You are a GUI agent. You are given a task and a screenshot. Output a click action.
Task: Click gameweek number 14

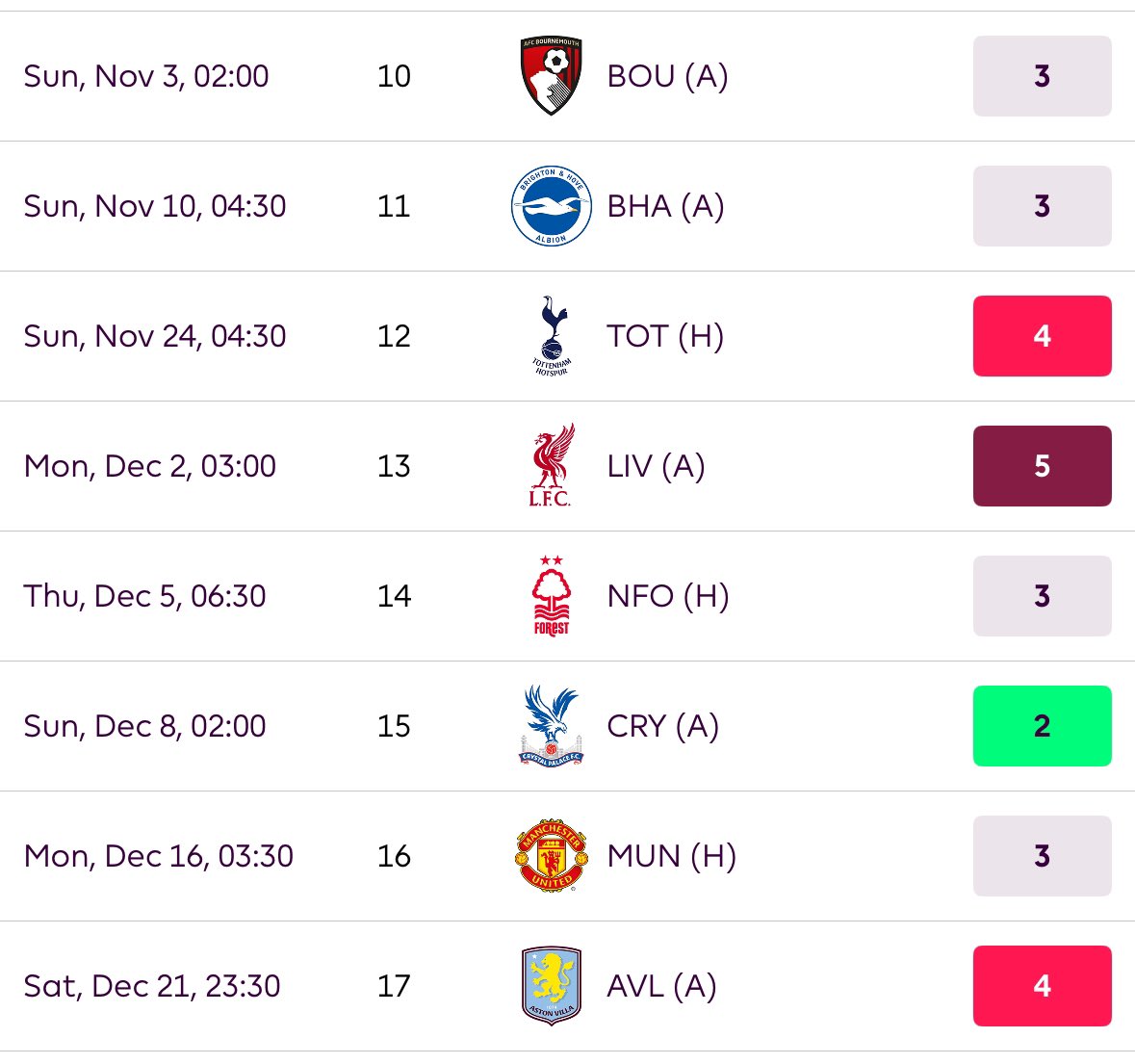coord(394,596)
